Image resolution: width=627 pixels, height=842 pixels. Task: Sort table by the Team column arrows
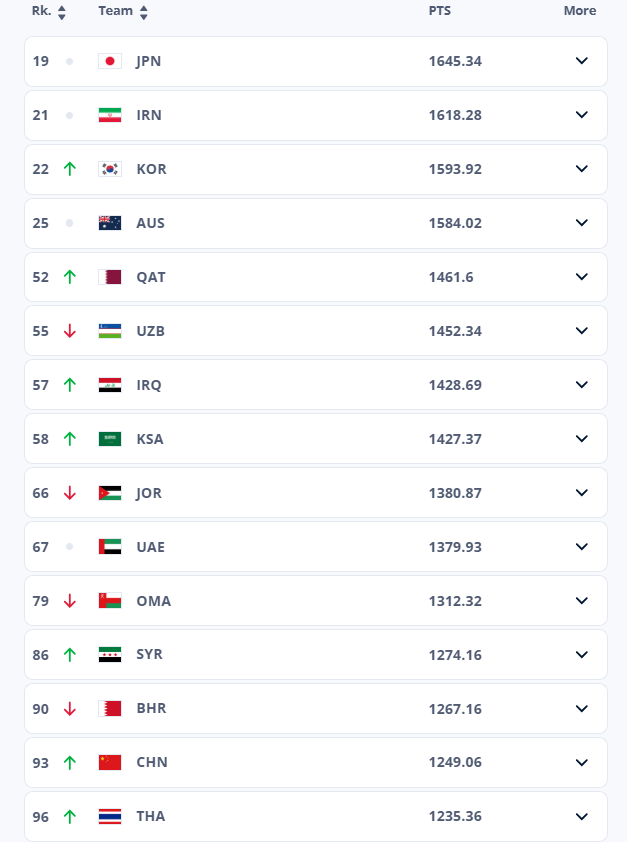[x=143, y=12]
